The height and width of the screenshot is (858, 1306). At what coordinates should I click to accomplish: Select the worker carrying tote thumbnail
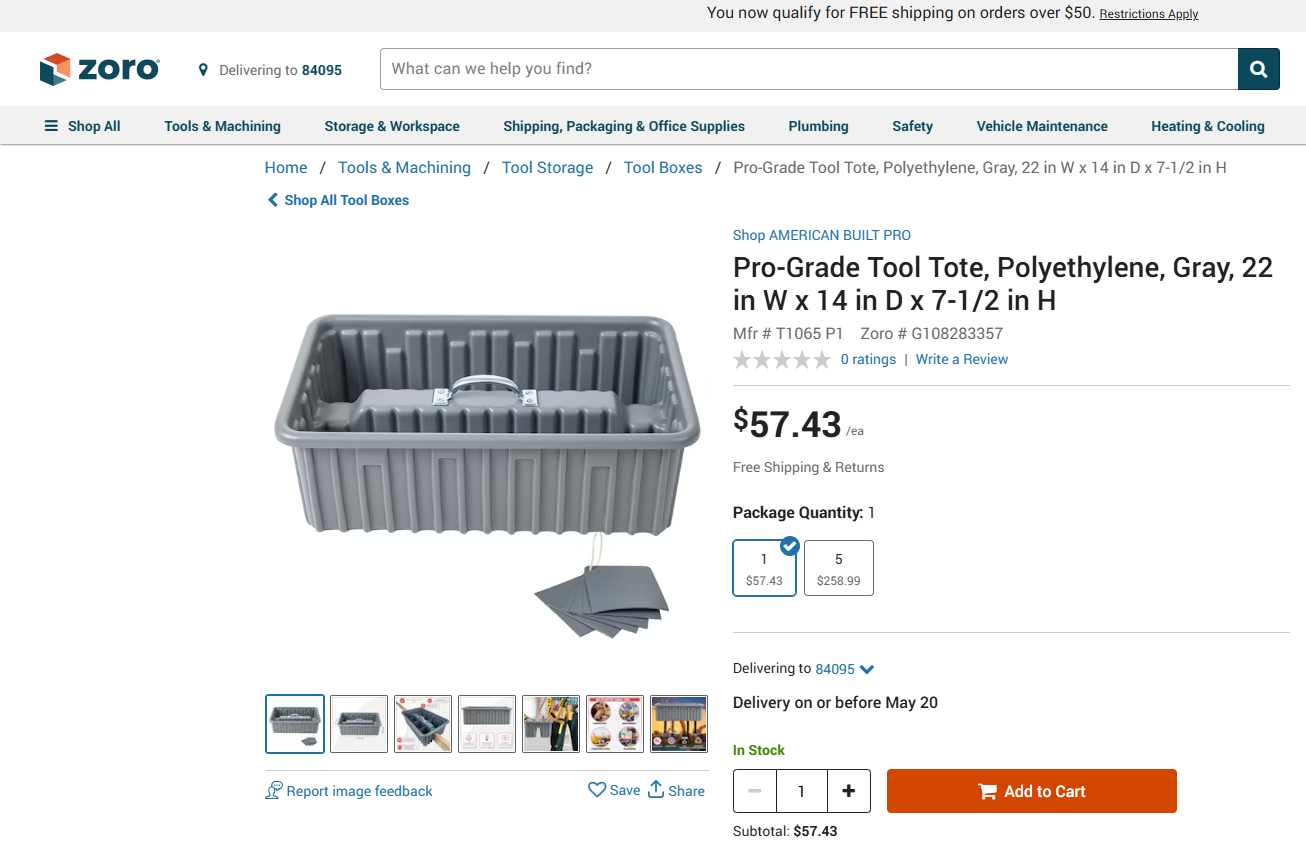(551, 724)
